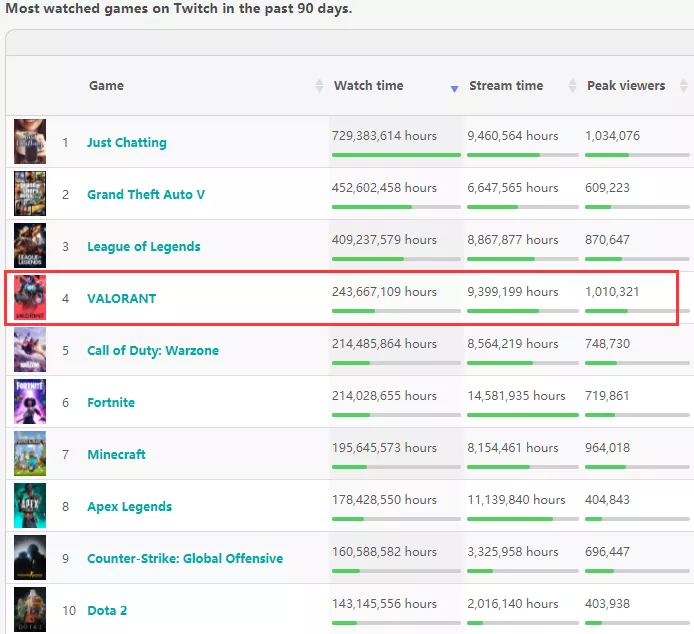Open the Counter-Strike: Global Offensive link

coord(185,558)
